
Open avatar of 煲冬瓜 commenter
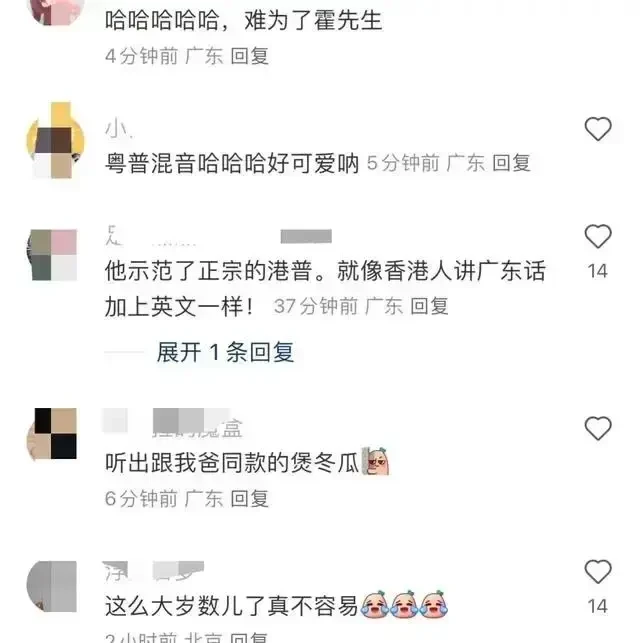(x=52, y=433)
